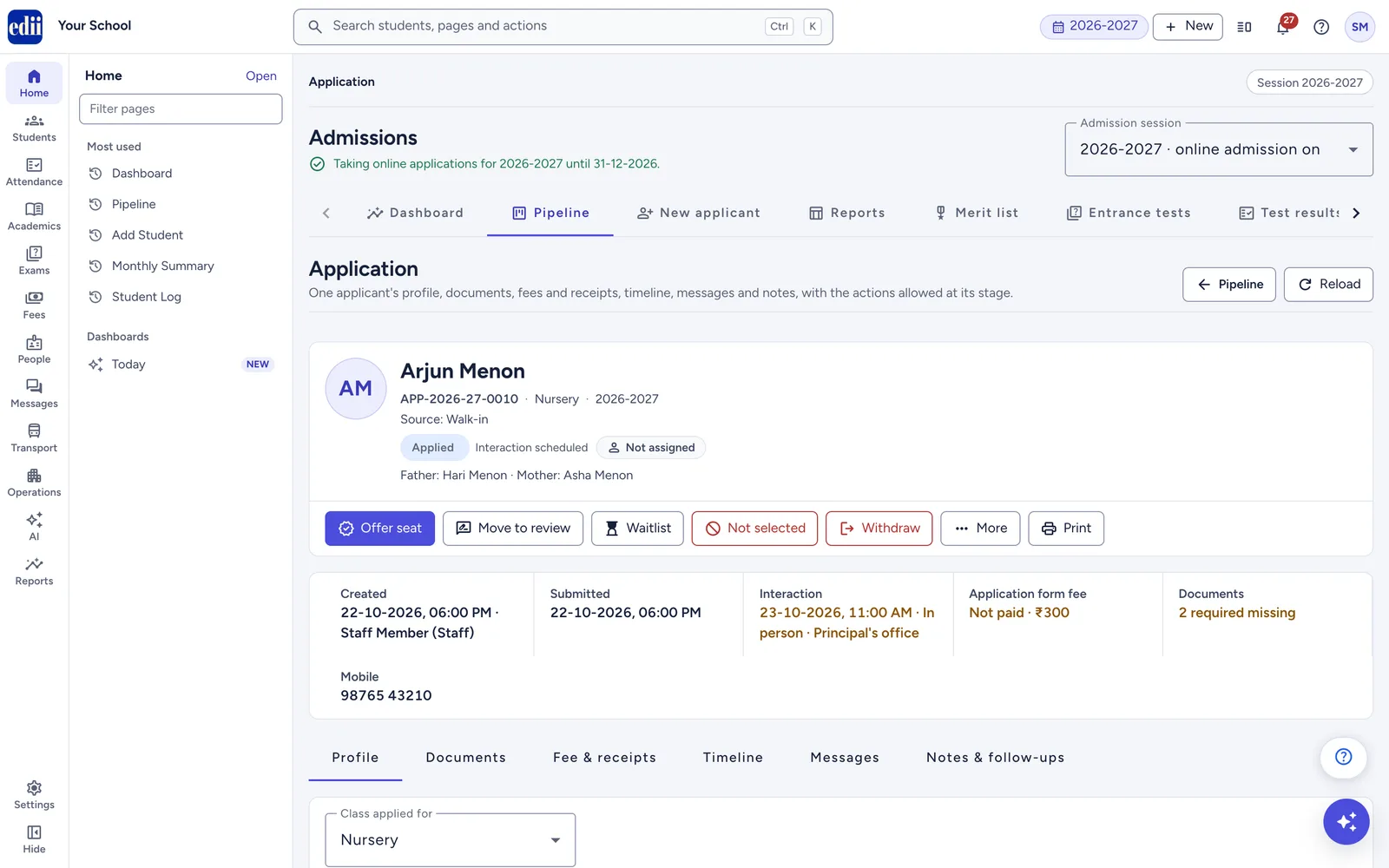1389x868 pixels.
Task: Switch to the Profile tab
Action: [355, 758]
